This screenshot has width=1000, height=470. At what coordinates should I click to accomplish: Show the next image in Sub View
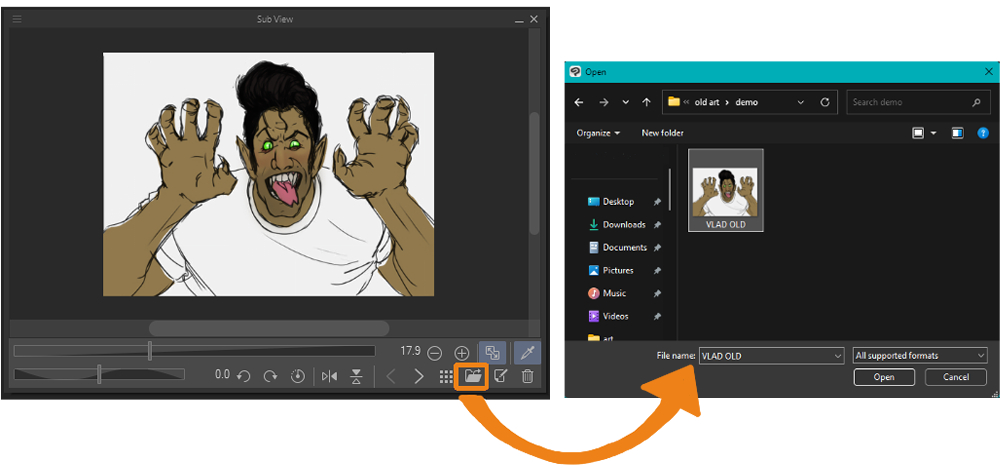[x=419, y=376]
